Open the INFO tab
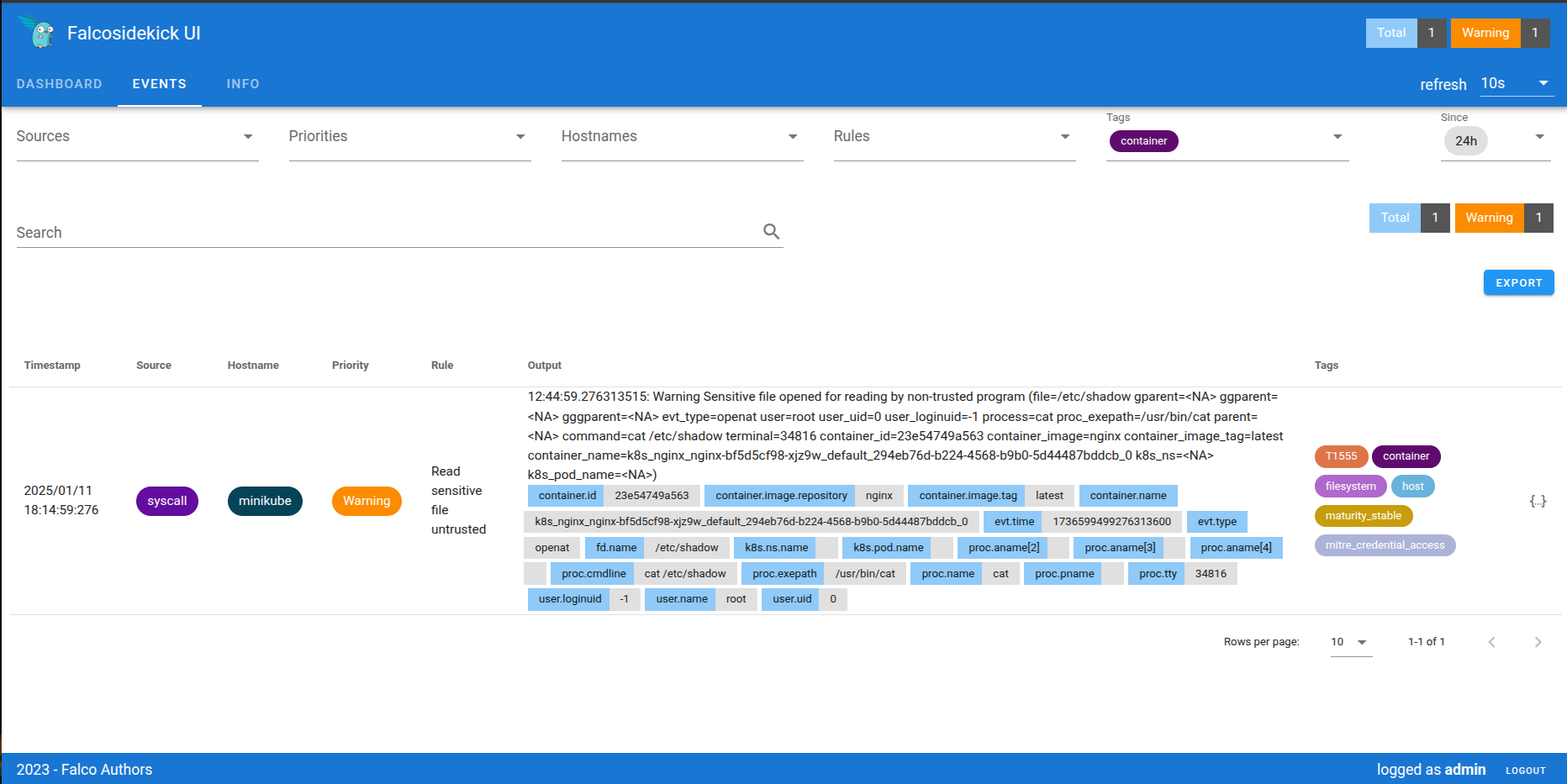Screen dimensions: 1567x784 click(x=243, y=83)
